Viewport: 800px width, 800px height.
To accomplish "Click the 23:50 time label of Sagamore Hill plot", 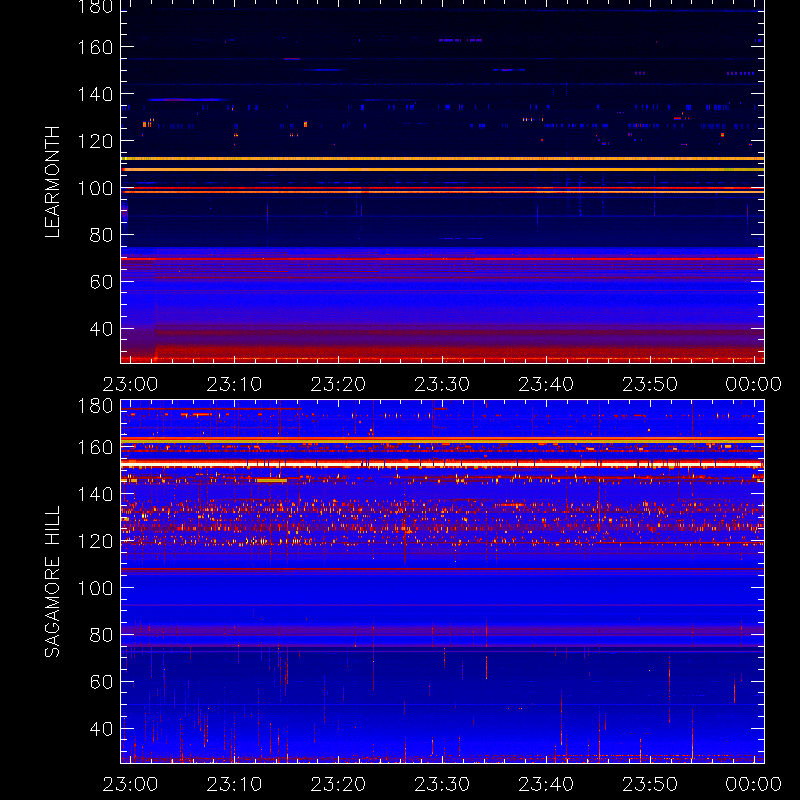I will click(x=650, y=784).
